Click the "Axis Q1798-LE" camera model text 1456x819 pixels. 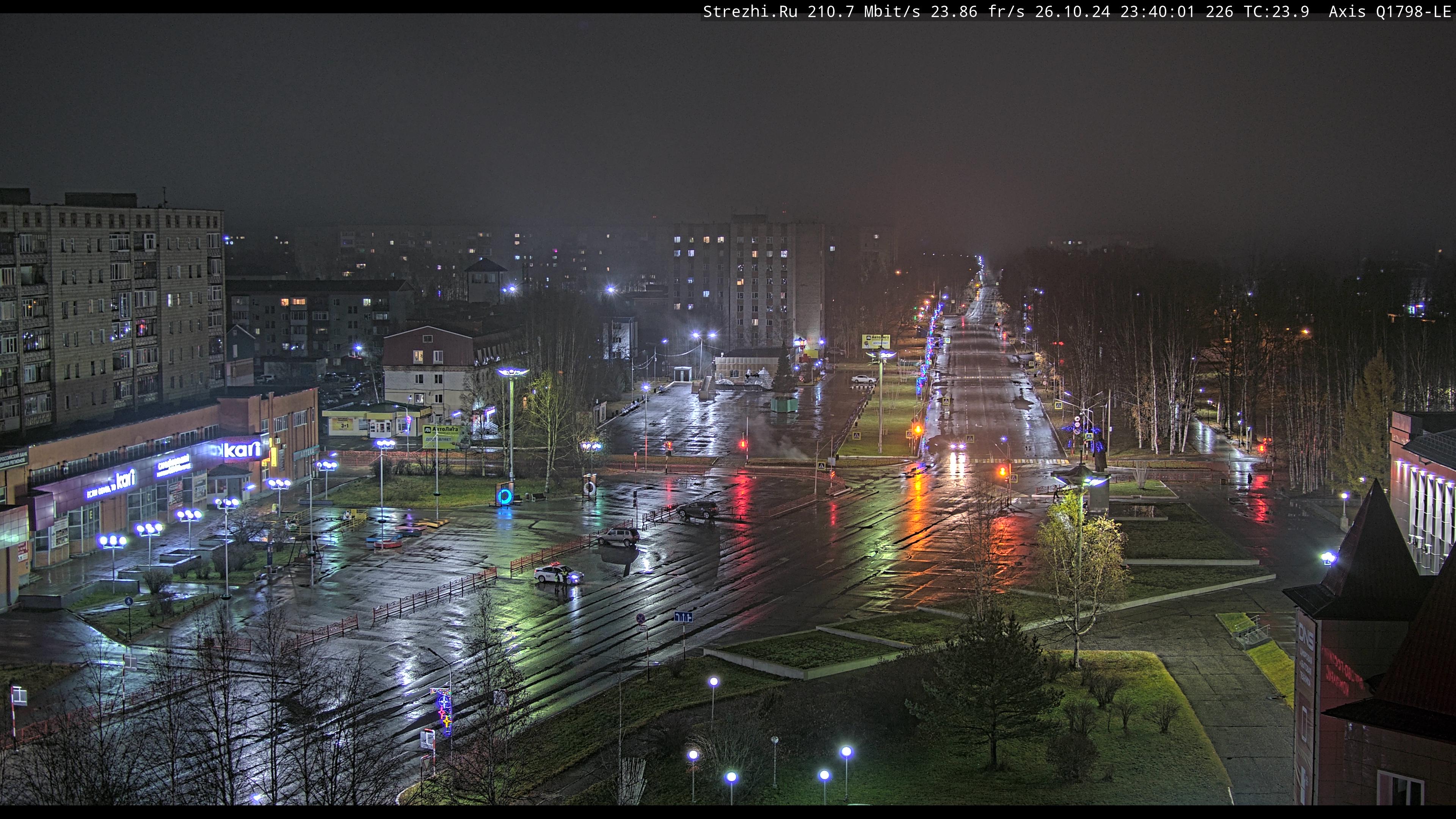click(x=1389, y=11)
